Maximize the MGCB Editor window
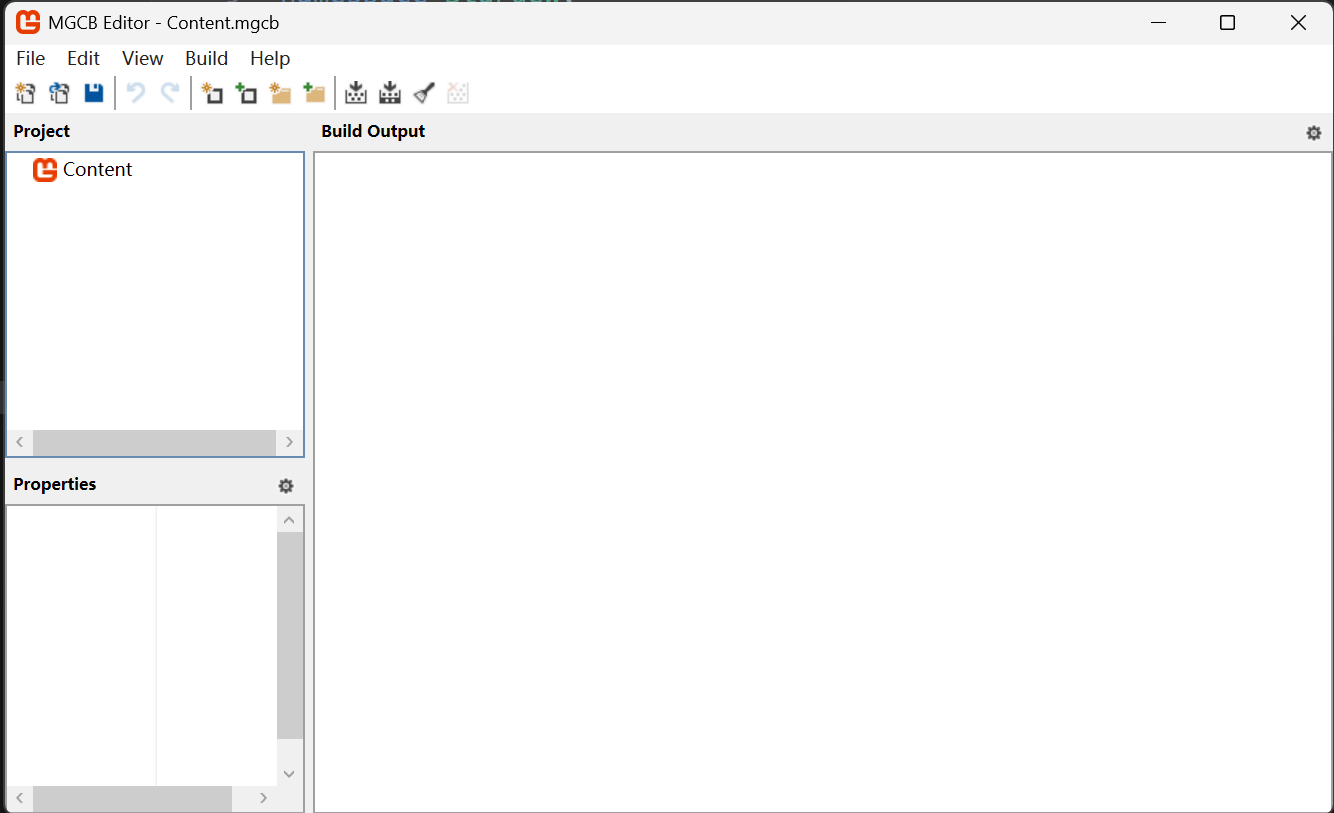Screen dimensions: 1334x813 pos(1227,22)
